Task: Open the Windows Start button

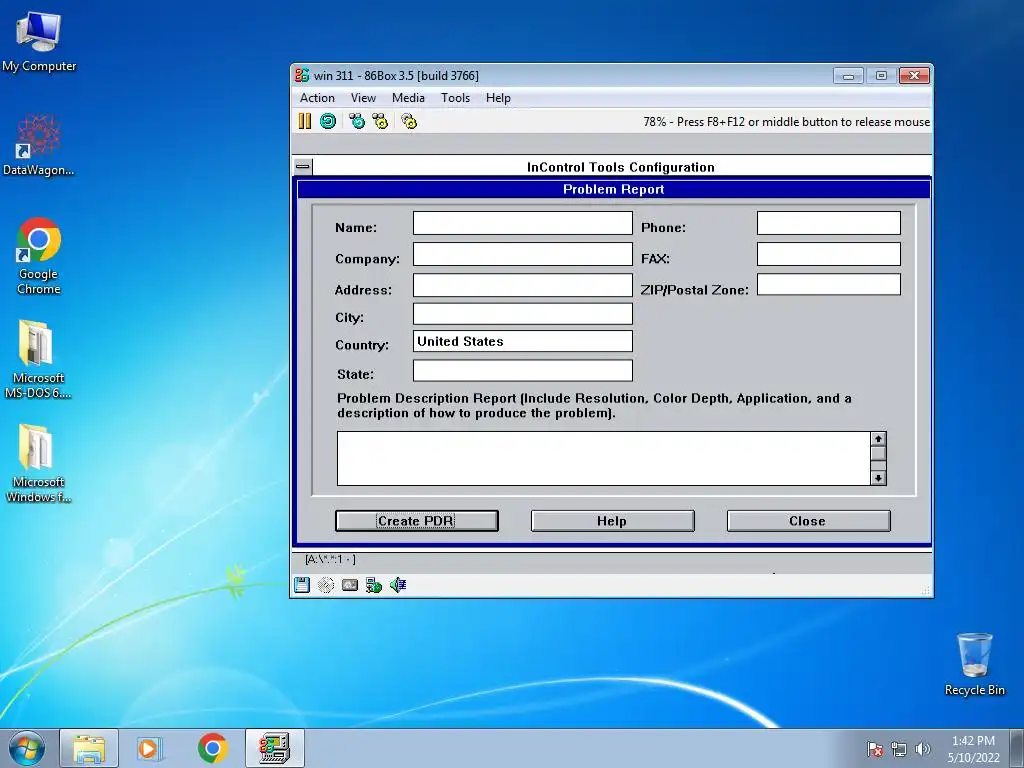Action: point(27,748)
